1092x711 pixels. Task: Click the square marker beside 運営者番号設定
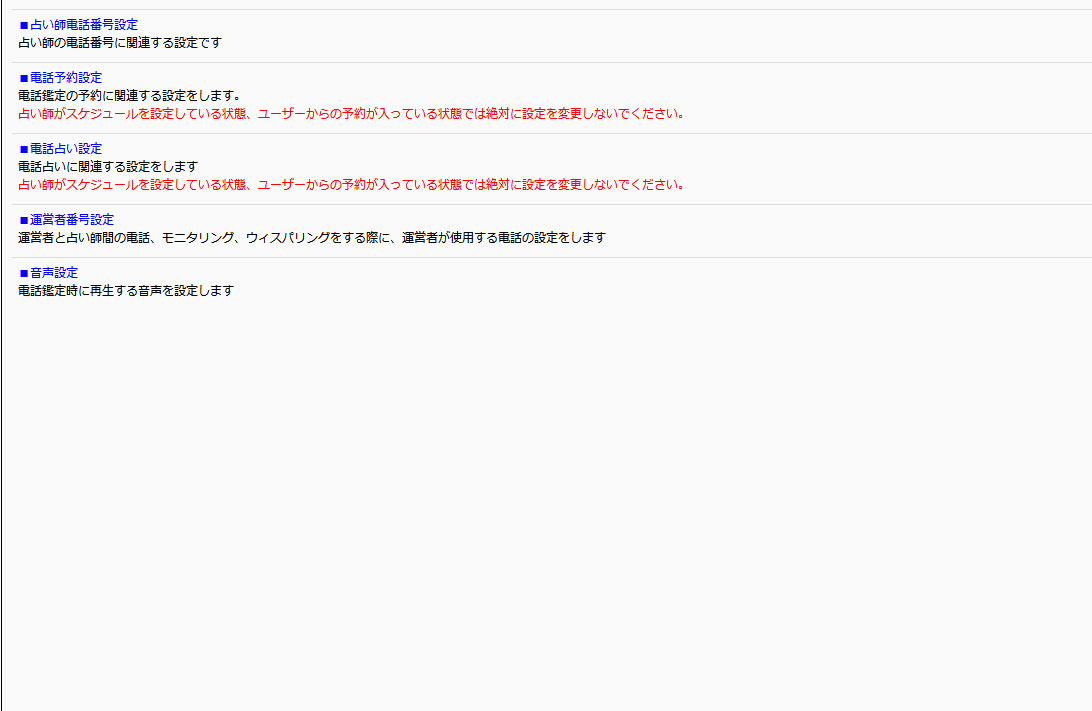coord(24,220)
